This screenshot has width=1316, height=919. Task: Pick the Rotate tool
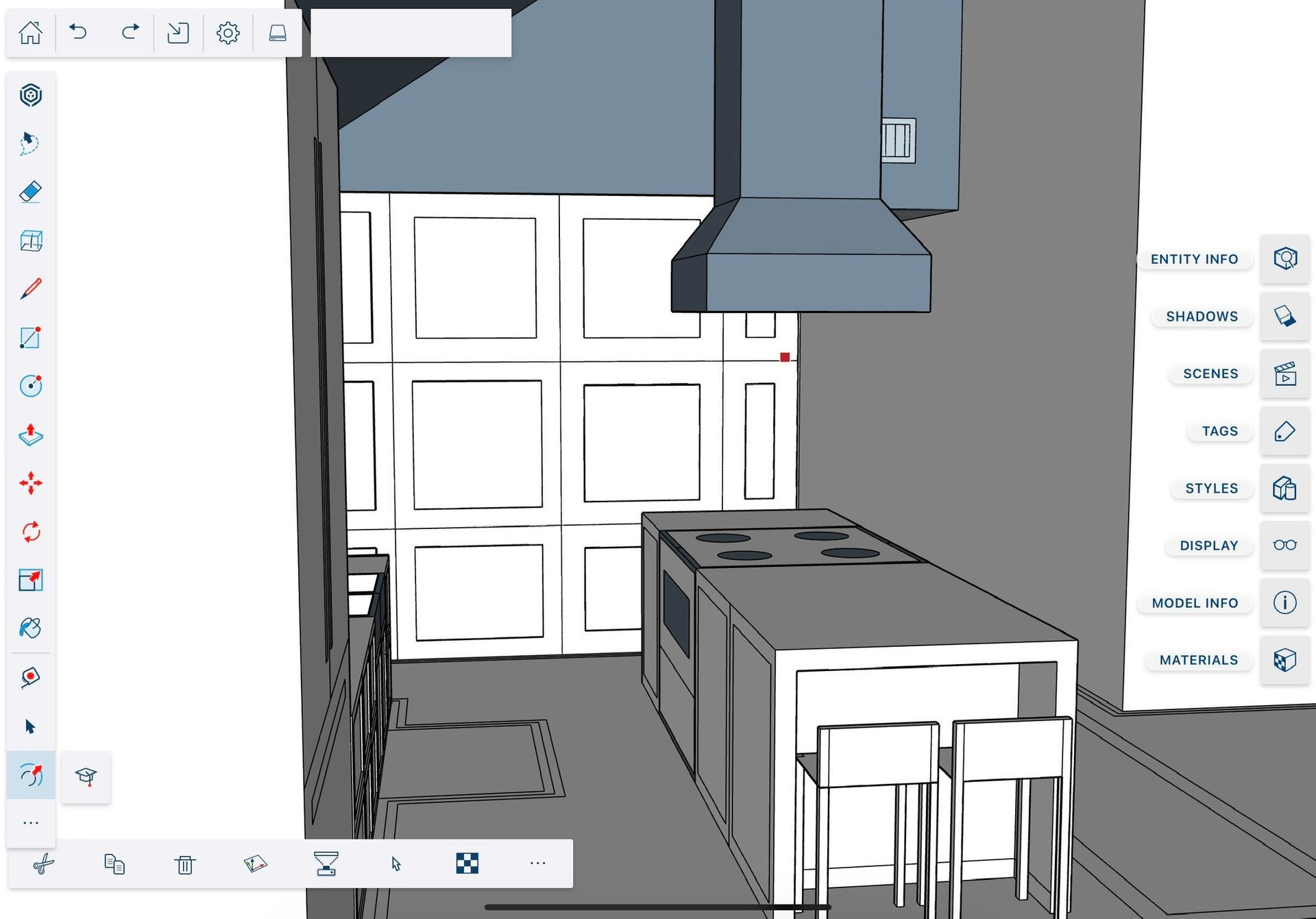[x=30, y=532]
